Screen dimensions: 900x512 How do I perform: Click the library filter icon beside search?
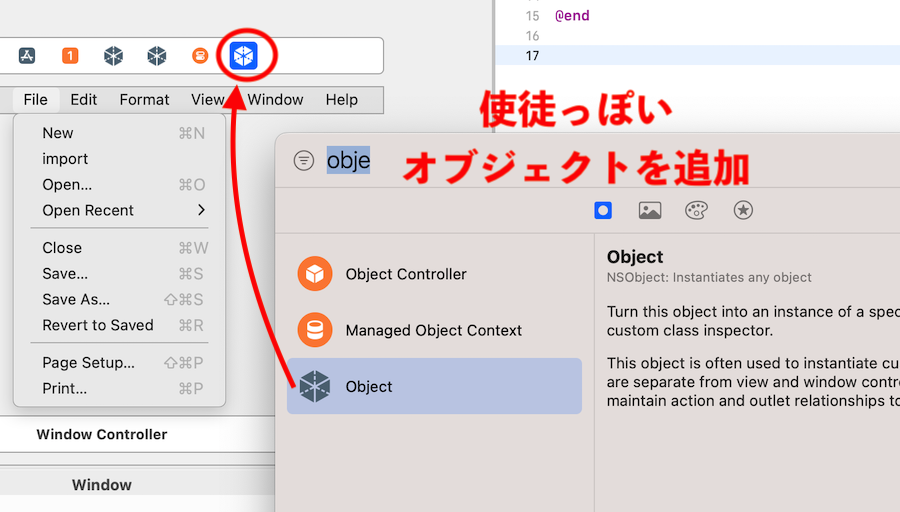coord(304,161)
